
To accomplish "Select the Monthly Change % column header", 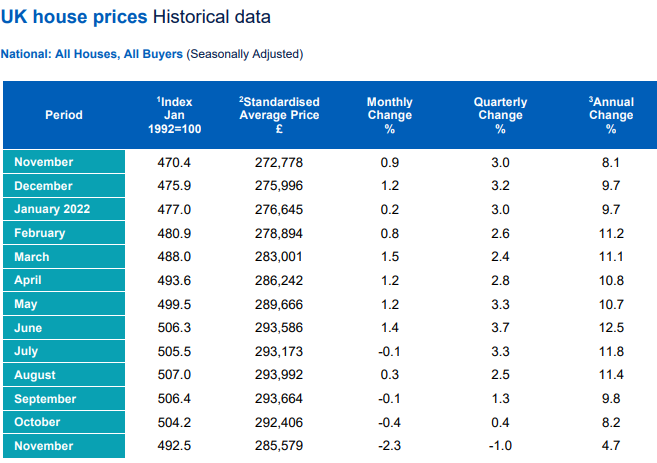I will (x=389, y=115).
